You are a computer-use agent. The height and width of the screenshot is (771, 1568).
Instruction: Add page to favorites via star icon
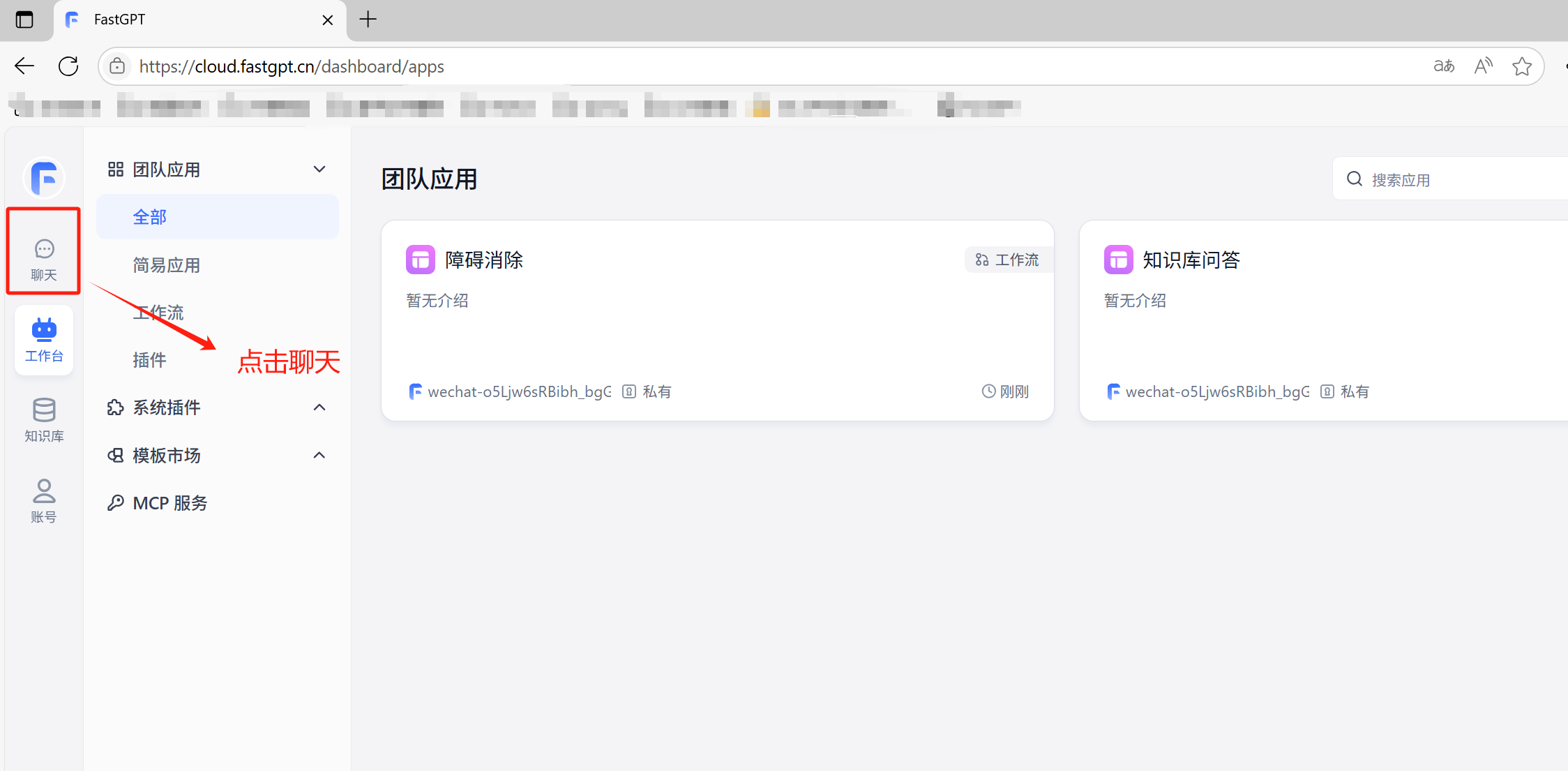point(1522,66)
